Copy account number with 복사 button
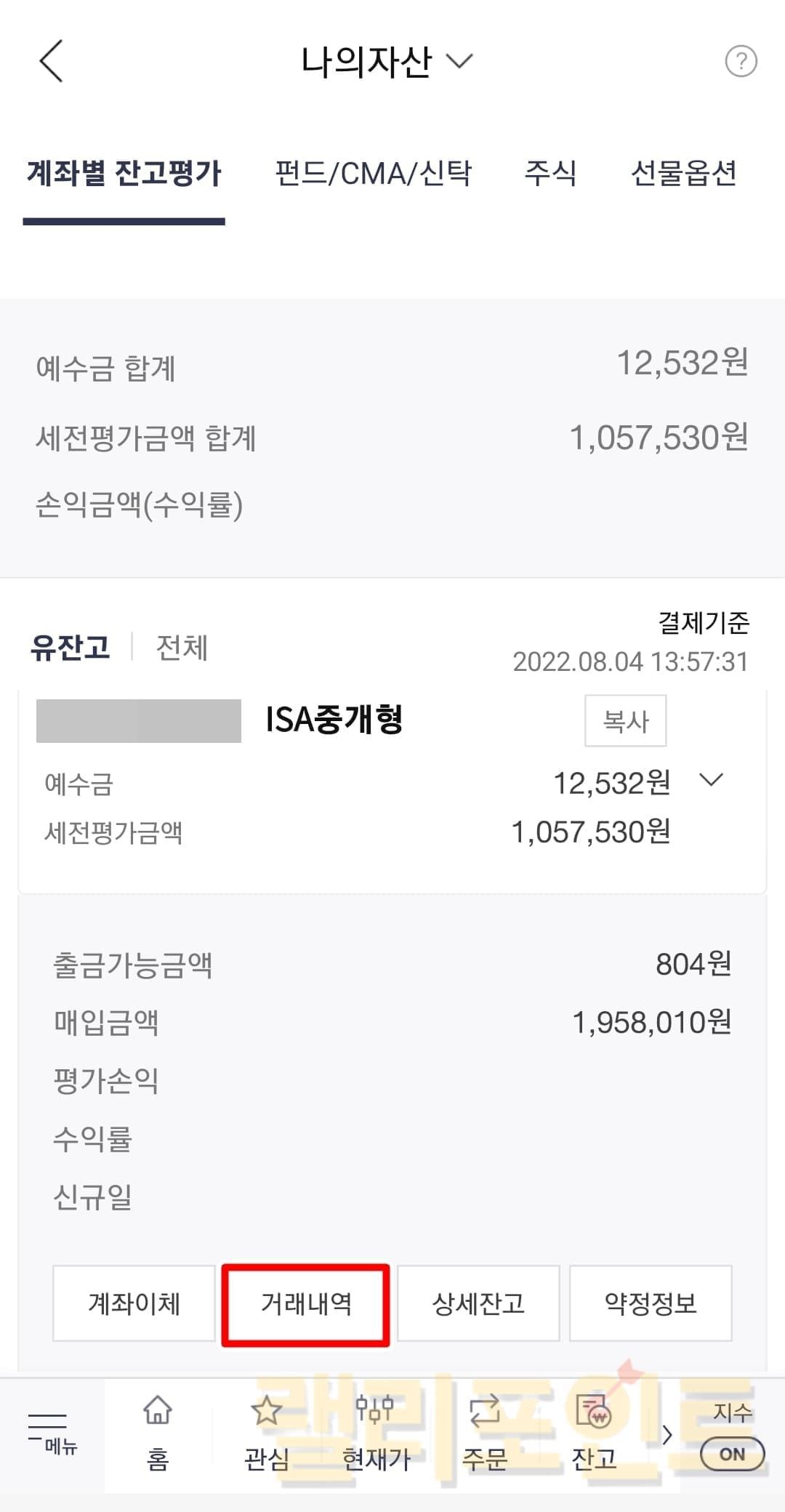The height and width of the screenshot is (1512, 785). pos(625,720)
